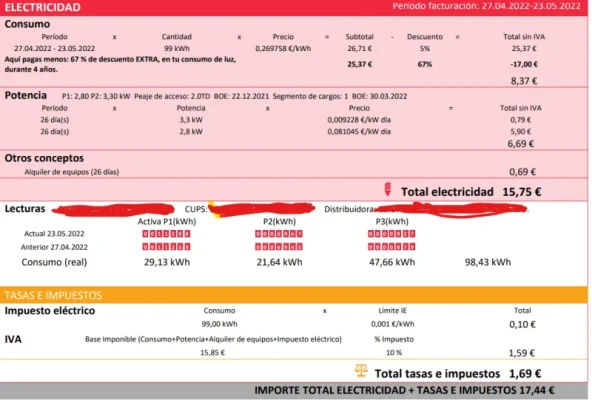Select the 'BOE: 30.03.2022' text
Screen dimensions: 592x400
tap(379, 96)
